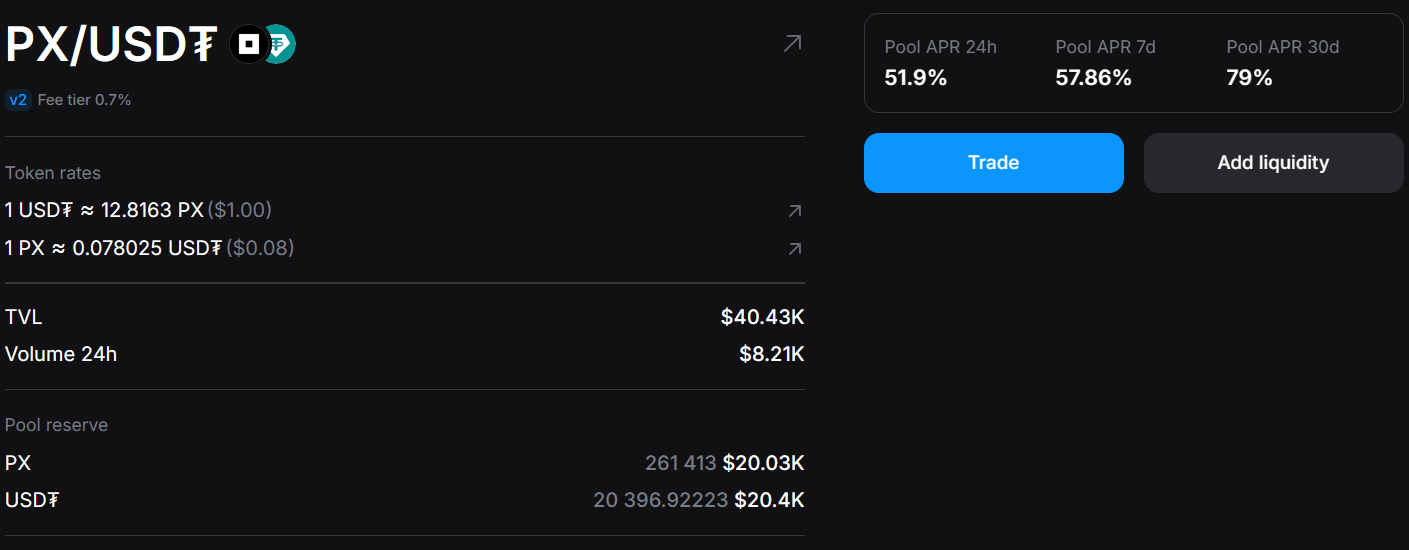1409x550 pixels.
Task: Click the v2 version badge
Action: point(17,100)
